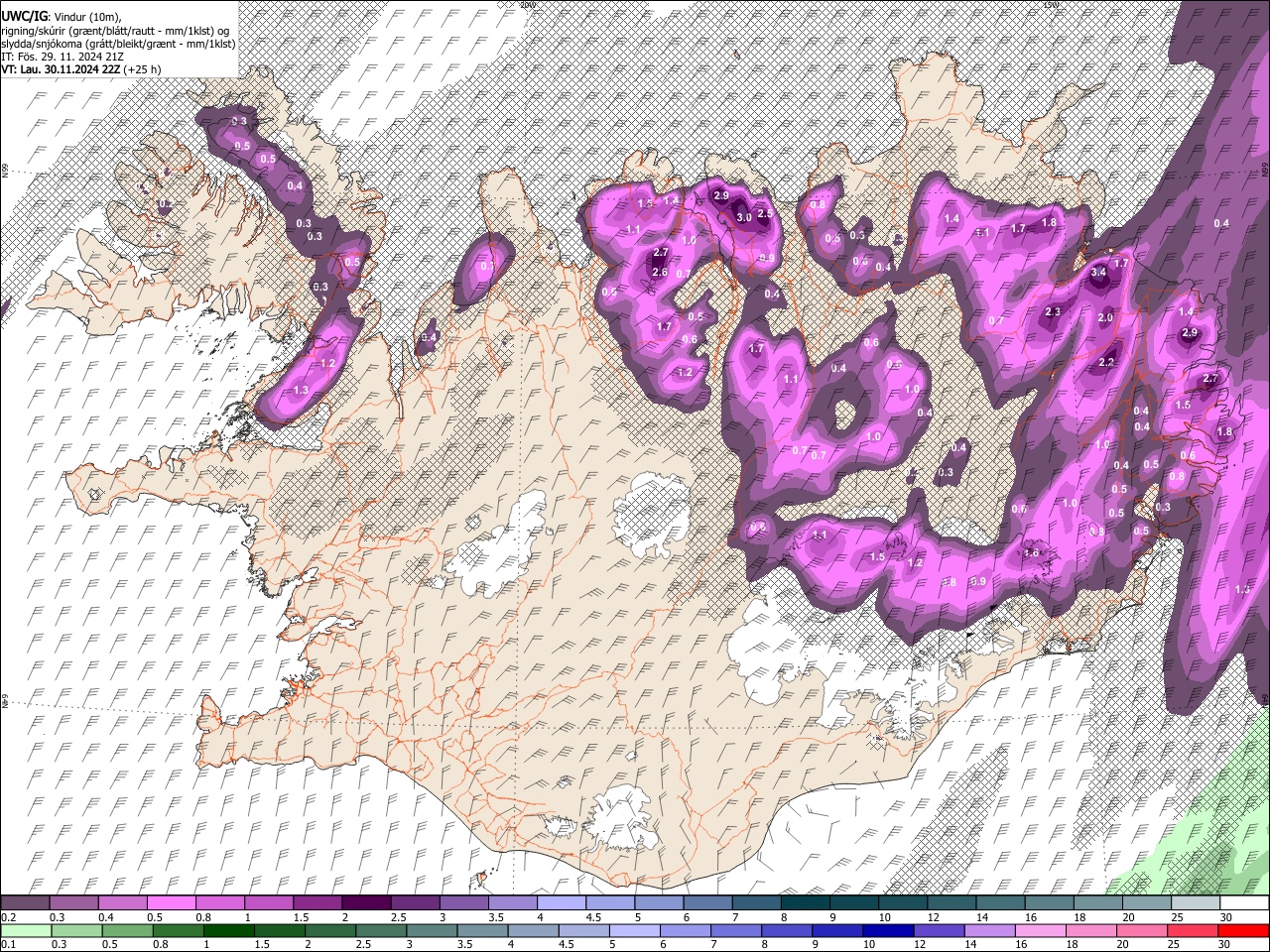Click the '12' label in the top legend row

point(933,917)
